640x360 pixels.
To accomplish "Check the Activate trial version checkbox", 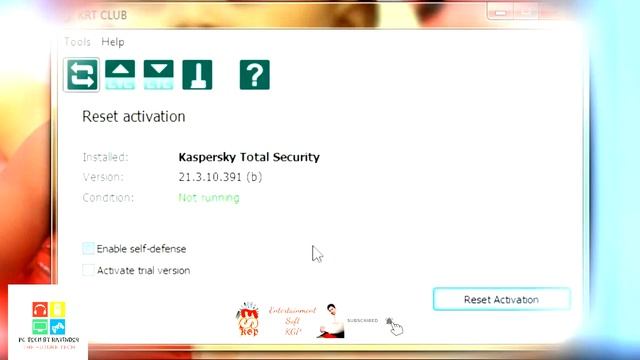I will (88, 270).
